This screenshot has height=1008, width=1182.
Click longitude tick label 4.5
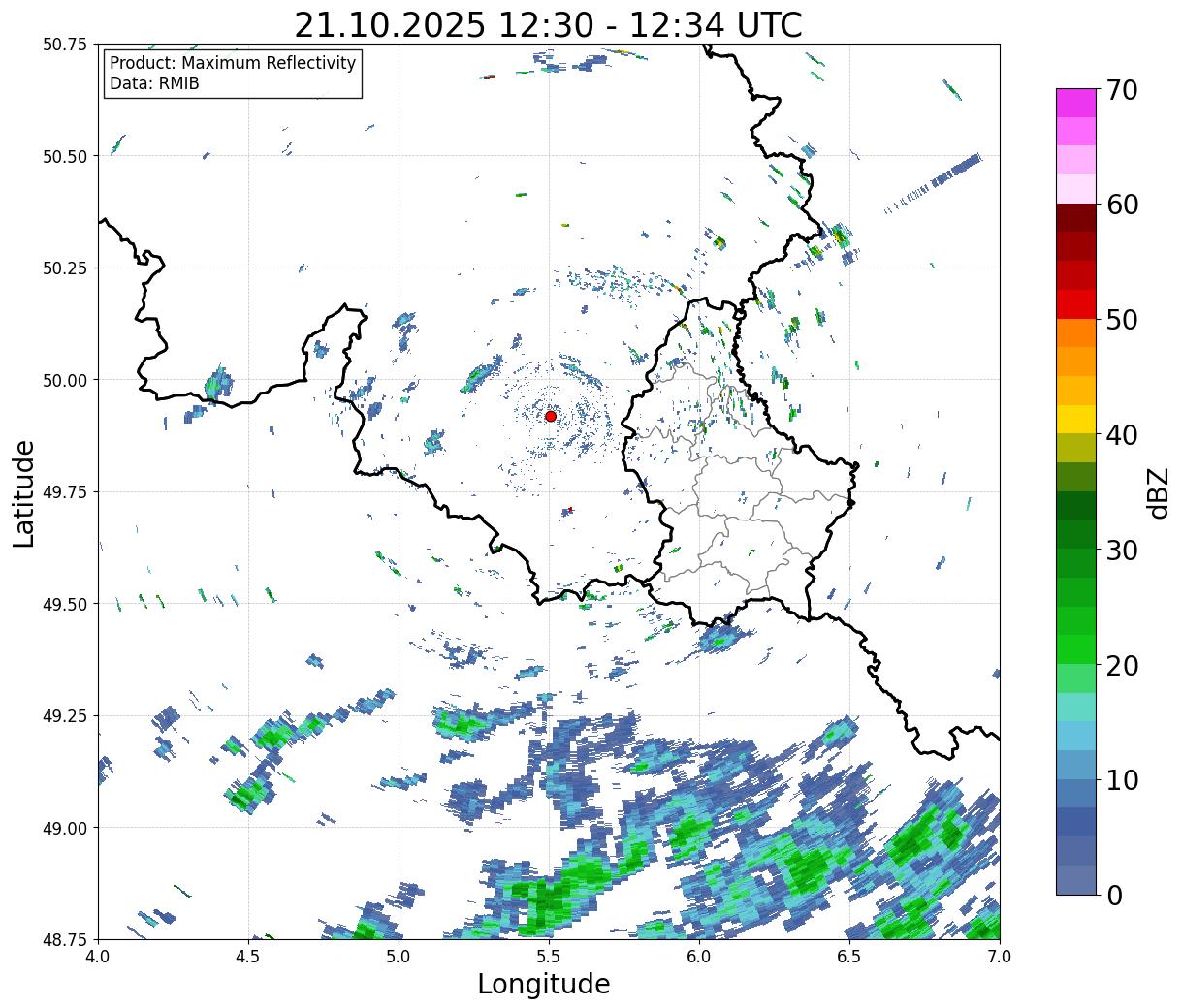[248, 957]
